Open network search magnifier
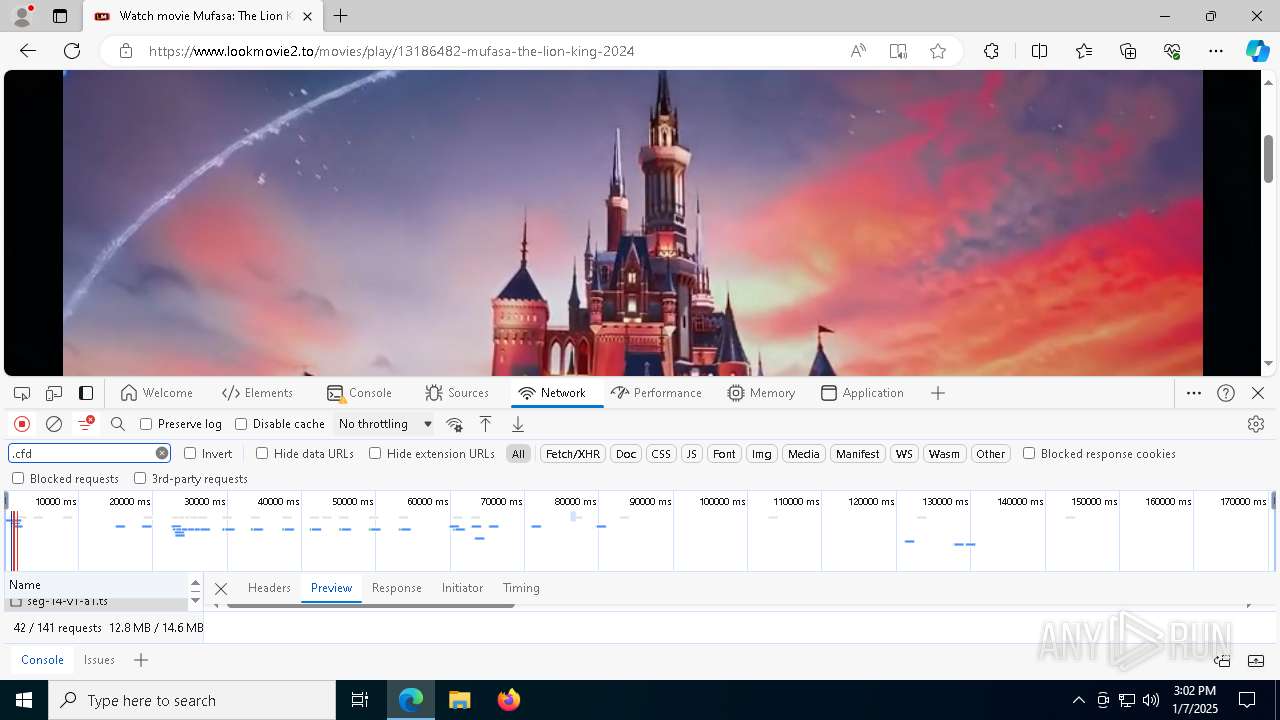Image resolution: width=1280 pixels, height=720 pixels. (118, 424)
